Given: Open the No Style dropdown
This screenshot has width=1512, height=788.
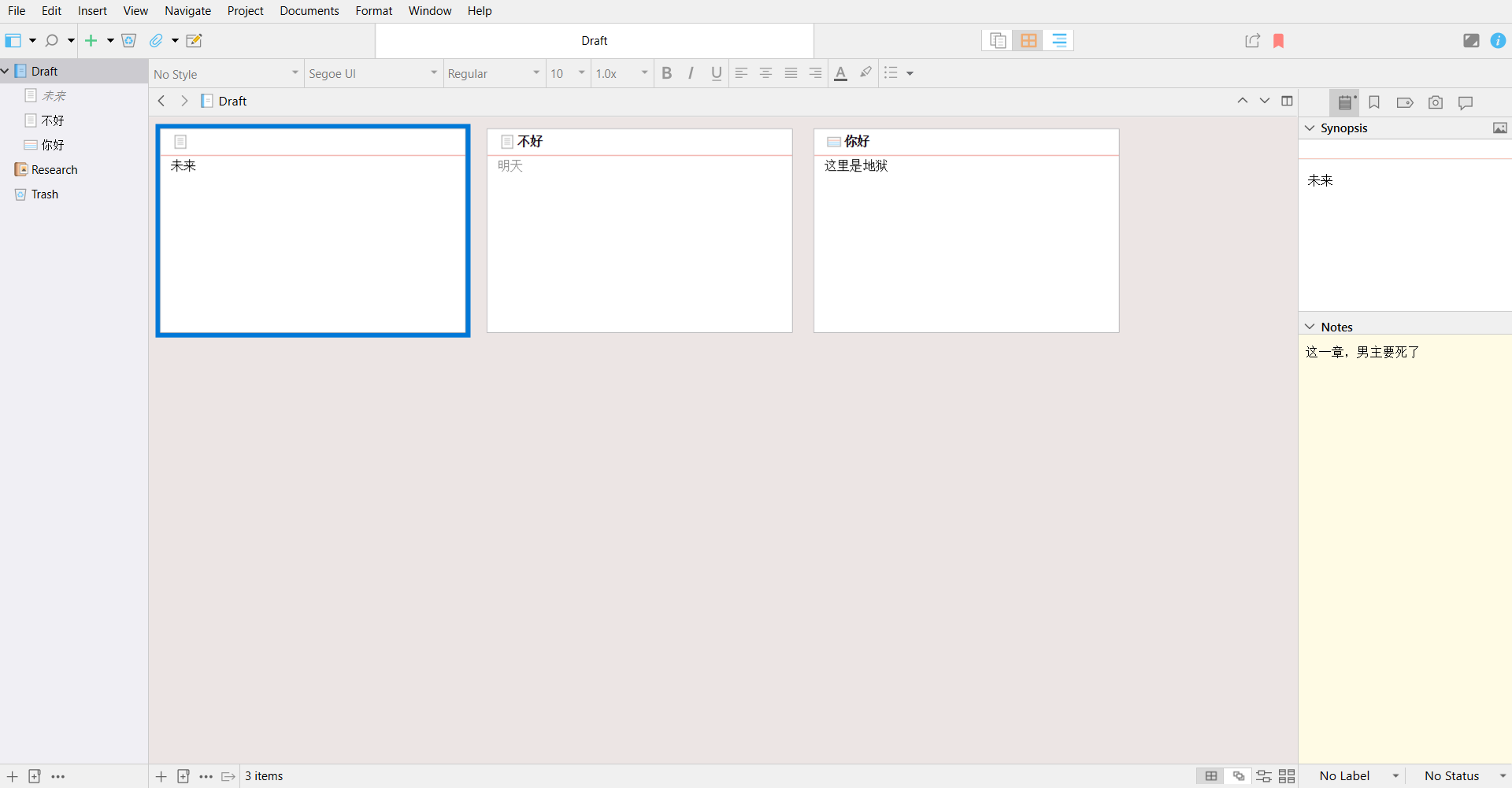Looking at the screenshot, I should pos(226,74).
